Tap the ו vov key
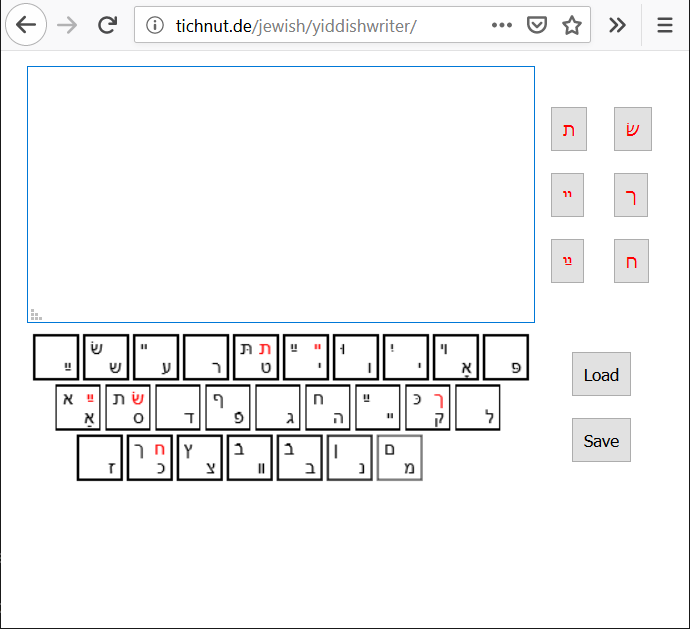 tap(356, 357)
